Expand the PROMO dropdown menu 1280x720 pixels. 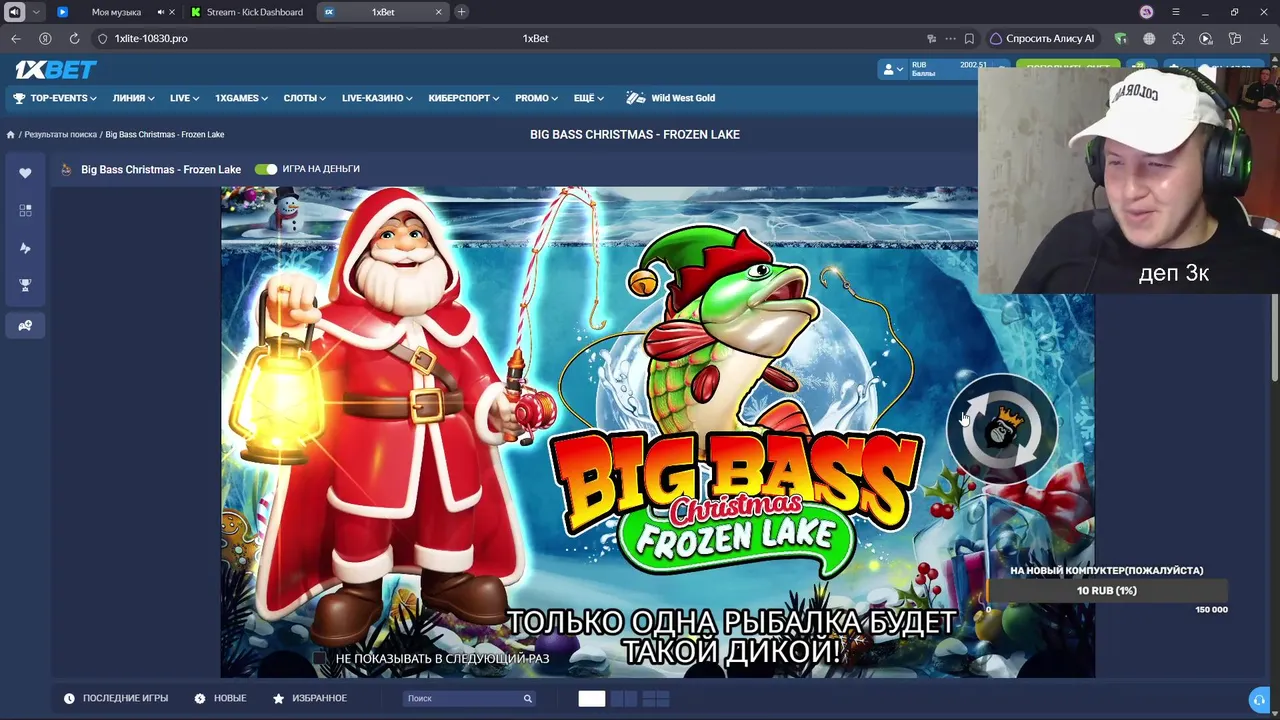tap(537, 98)
